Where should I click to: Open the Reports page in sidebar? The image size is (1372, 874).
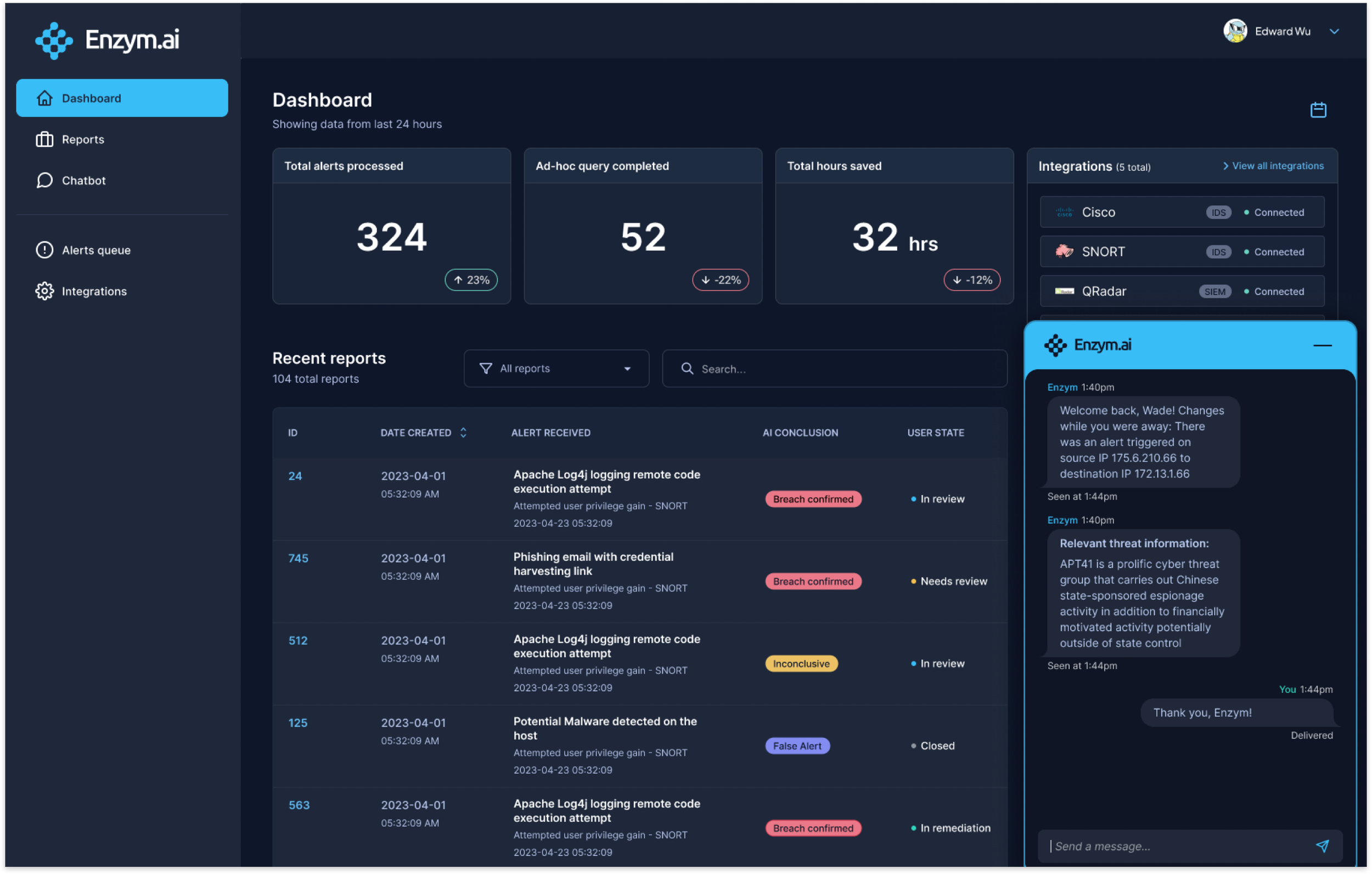(83, 139)
